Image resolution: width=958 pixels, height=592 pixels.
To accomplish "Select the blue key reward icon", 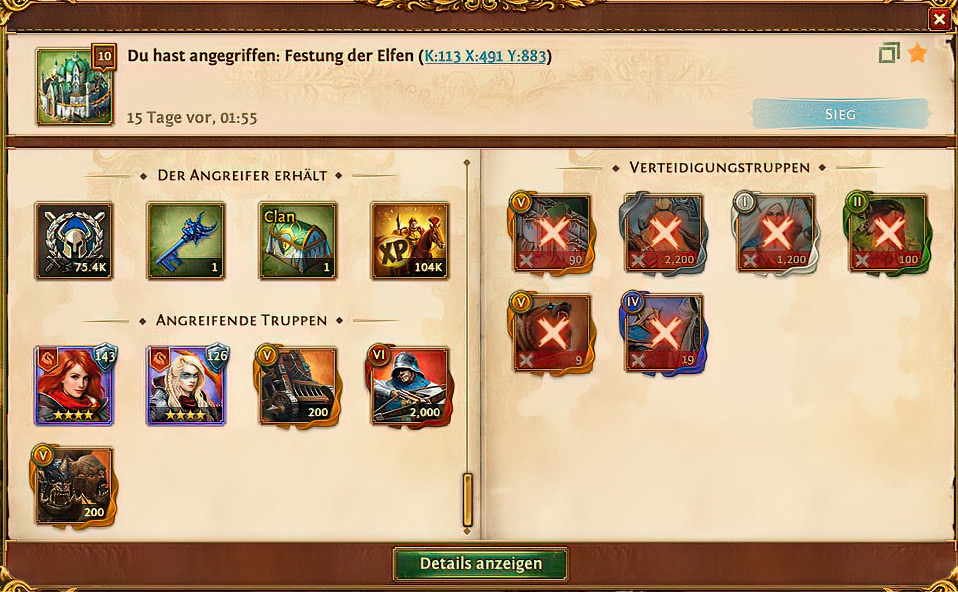I will [186, 241].
